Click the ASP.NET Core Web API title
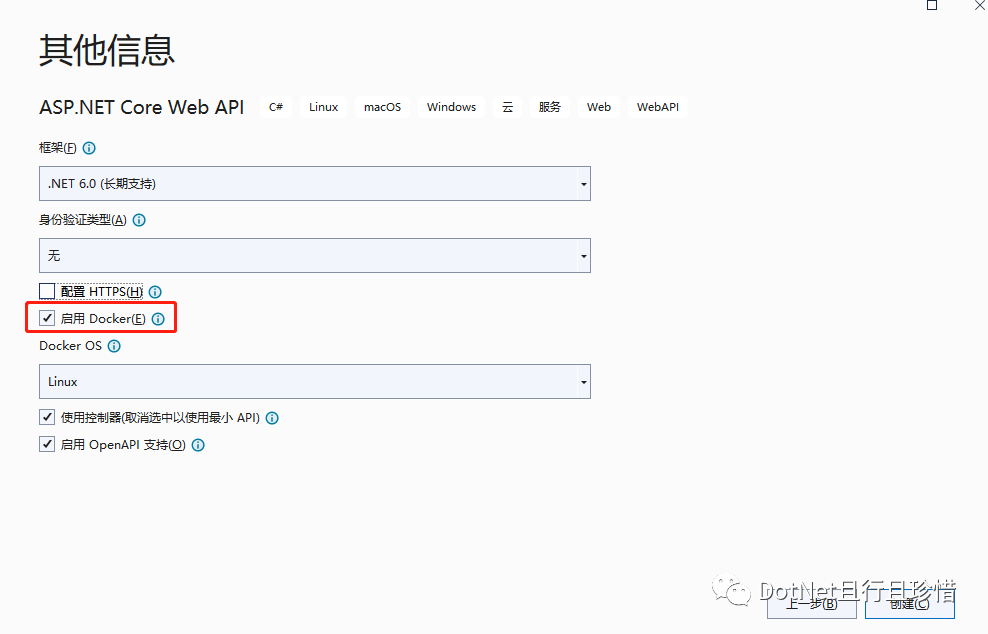 (x=142, y=107)
